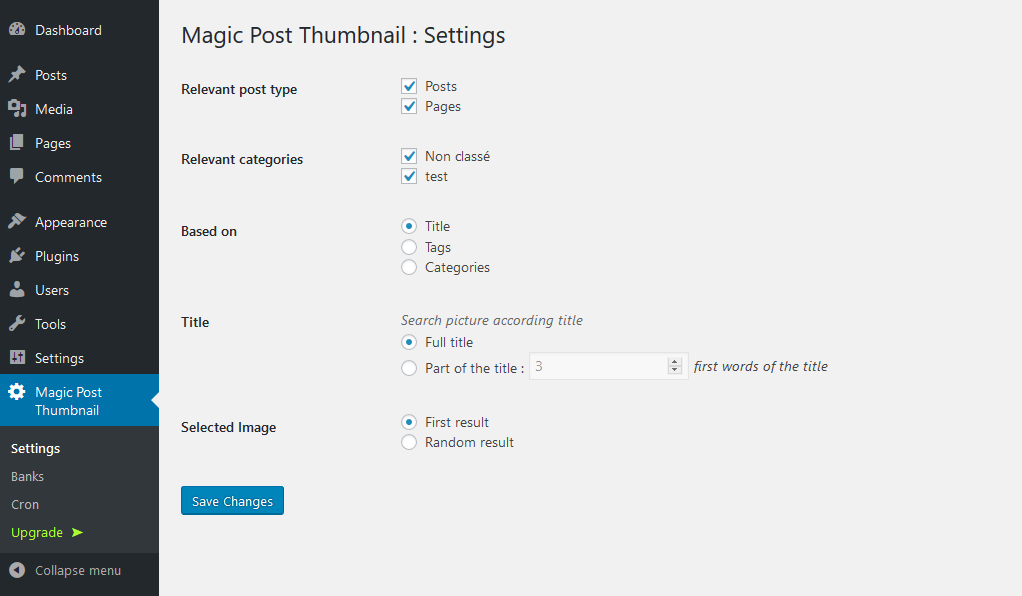Image resolution: width=1022 pixels, height=596 pixels.
Task: Increase the title words number stepper
Action: 675,362
